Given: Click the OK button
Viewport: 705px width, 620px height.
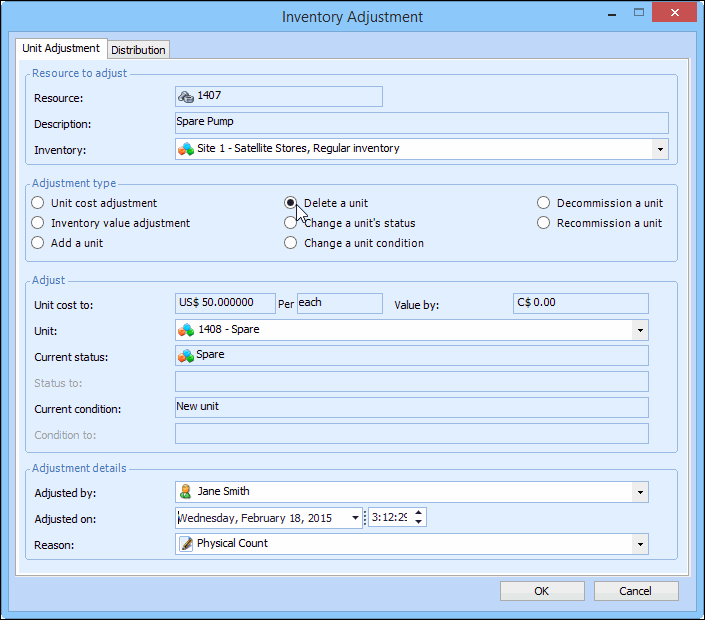Looking at the screenshot, I should [x=541, y=591].
